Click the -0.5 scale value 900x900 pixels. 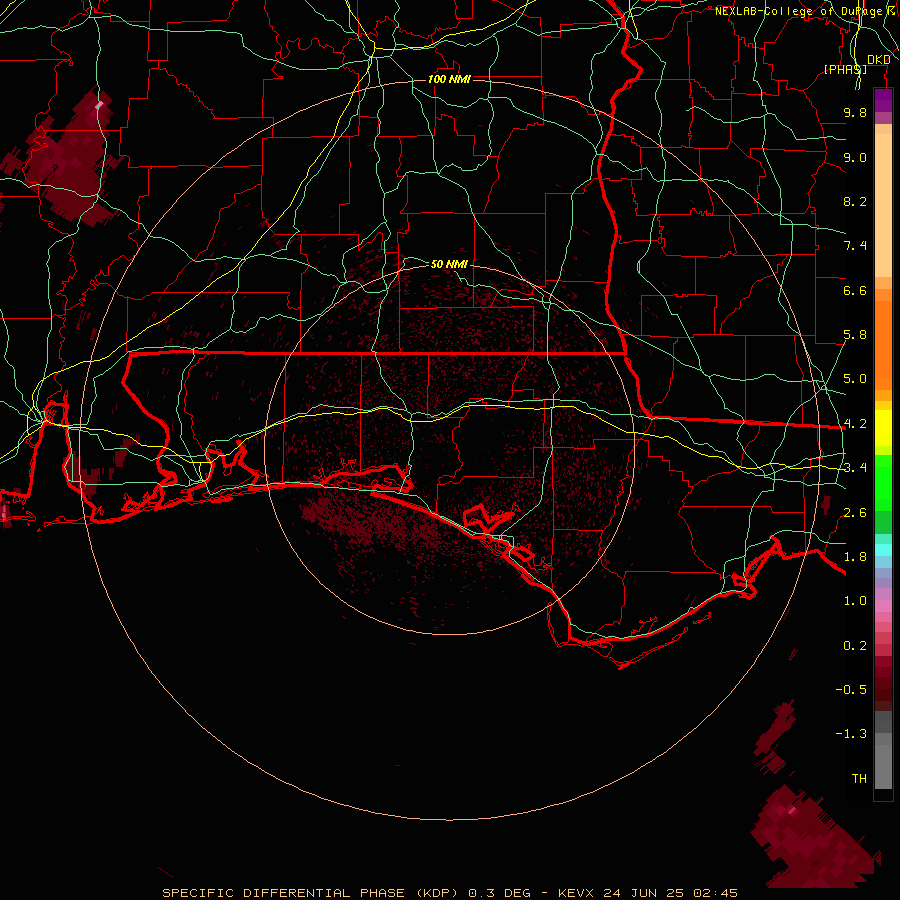tap(851, 690)
